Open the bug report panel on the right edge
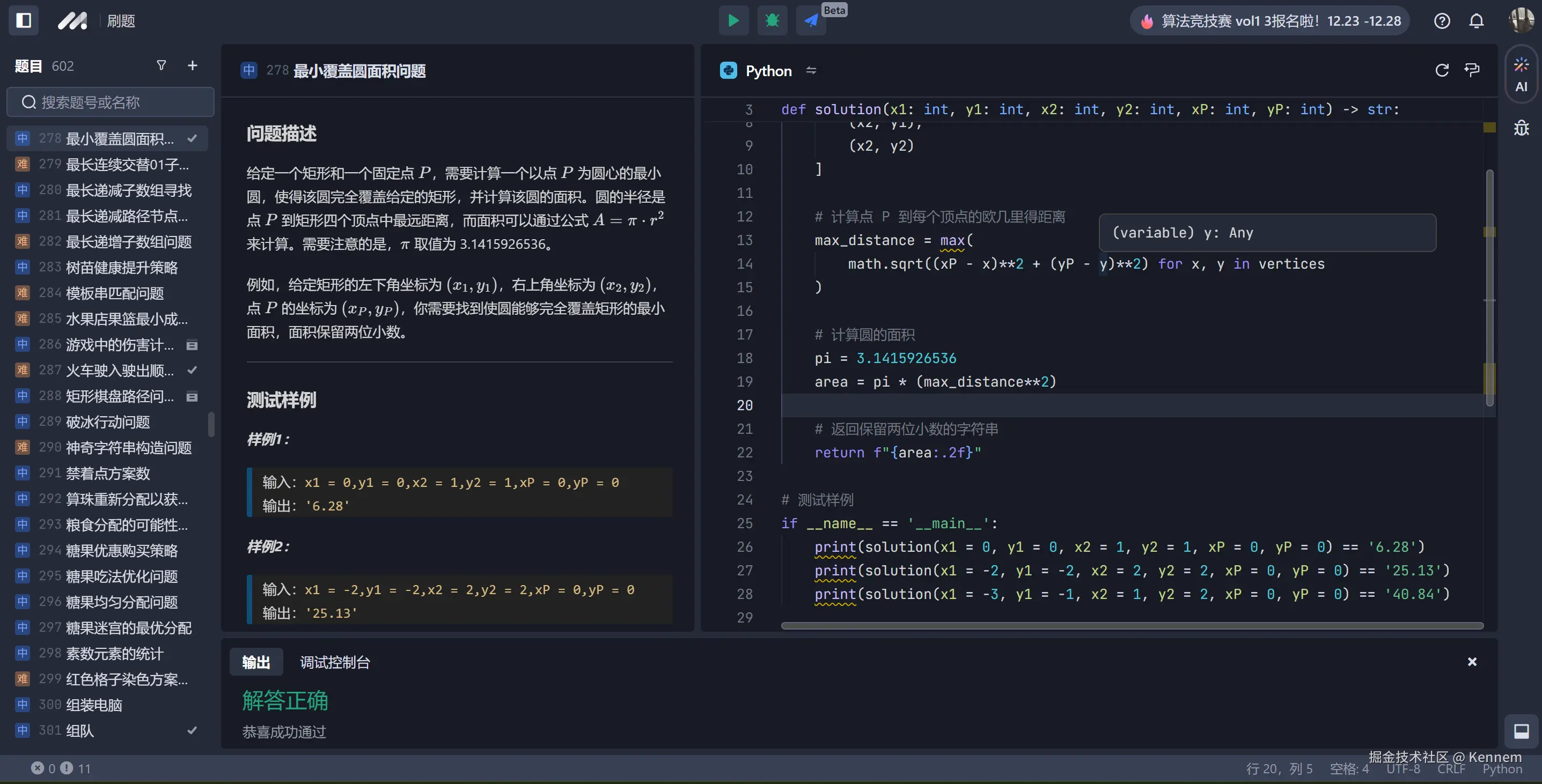The image size is (1542, 784). (x=1521, y=128)
